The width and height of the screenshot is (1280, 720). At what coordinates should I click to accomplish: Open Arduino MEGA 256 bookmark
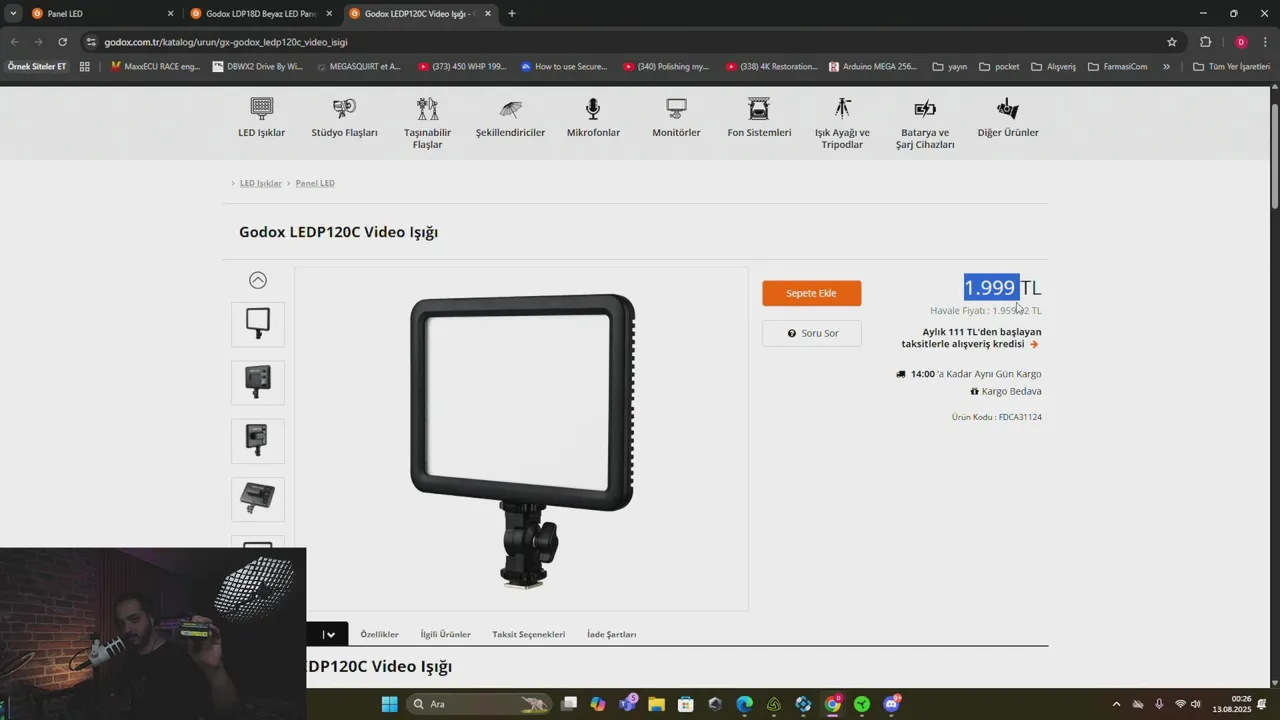click(x=873, y=67)
